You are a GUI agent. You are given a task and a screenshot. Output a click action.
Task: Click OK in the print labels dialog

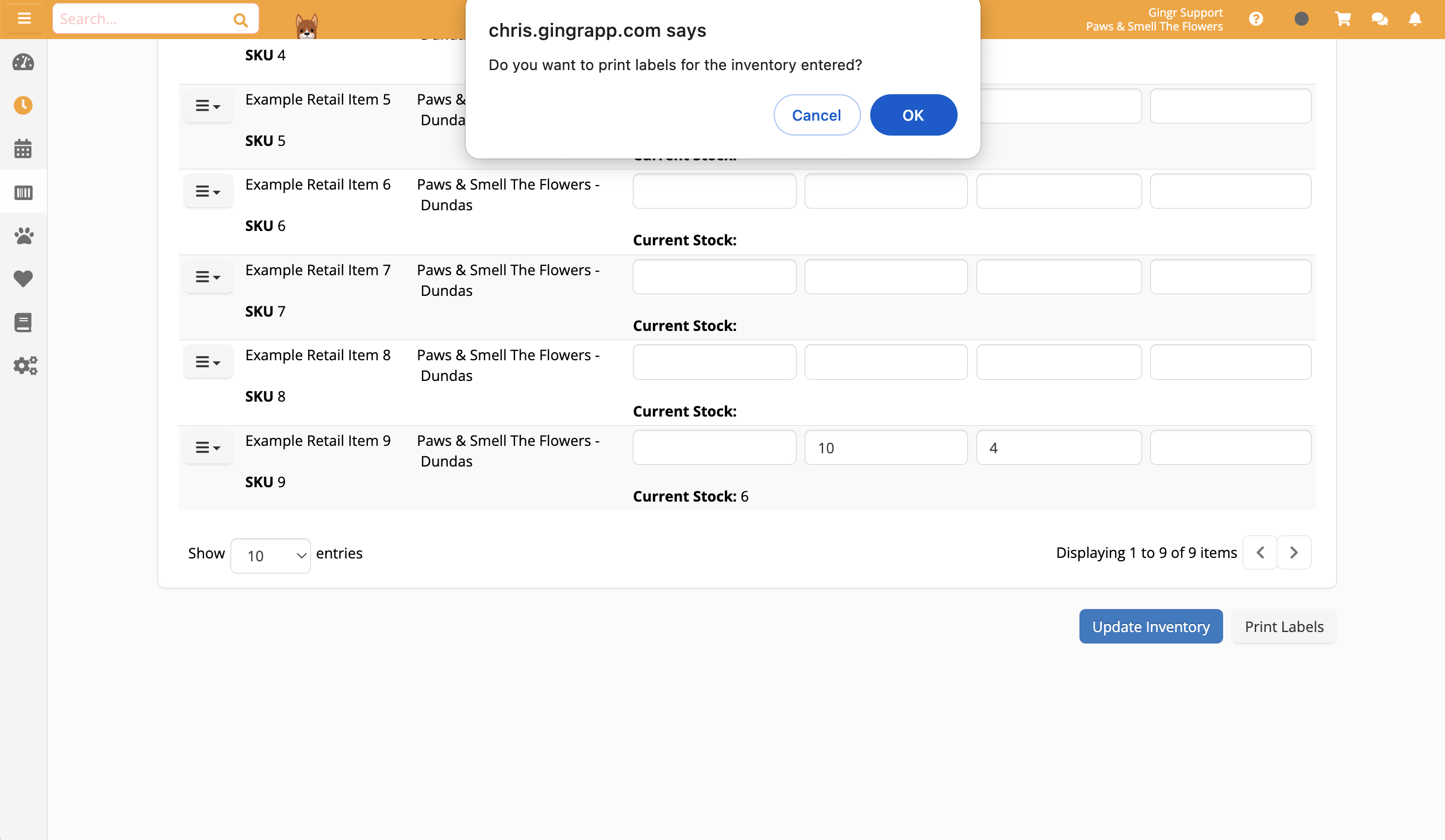(913, 115)
